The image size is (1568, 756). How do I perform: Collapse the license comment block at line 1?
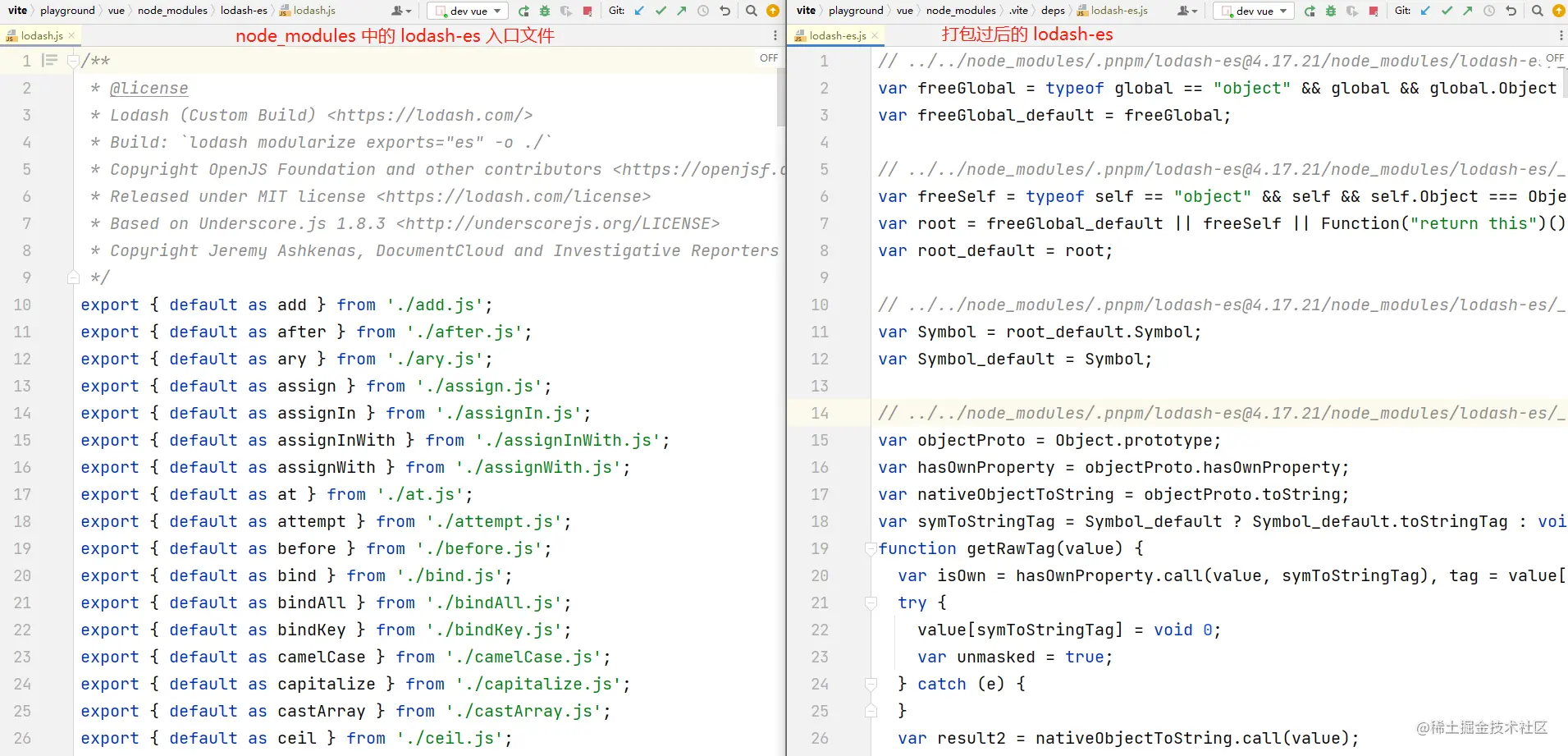[73, 61]
